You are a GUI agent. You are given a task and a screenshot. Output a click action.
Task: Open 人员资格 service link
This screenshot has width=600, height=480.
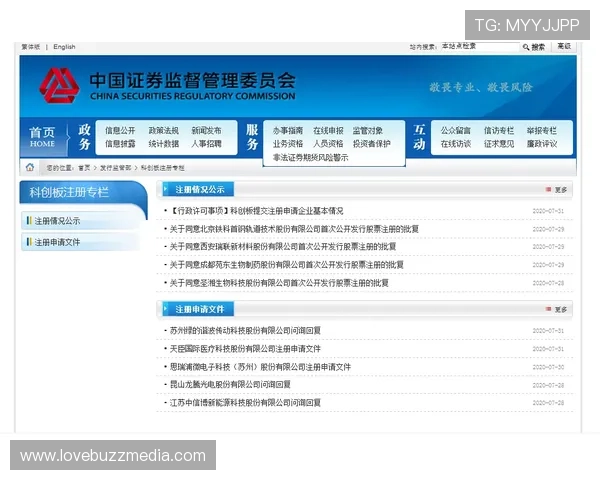pos(328,144)
